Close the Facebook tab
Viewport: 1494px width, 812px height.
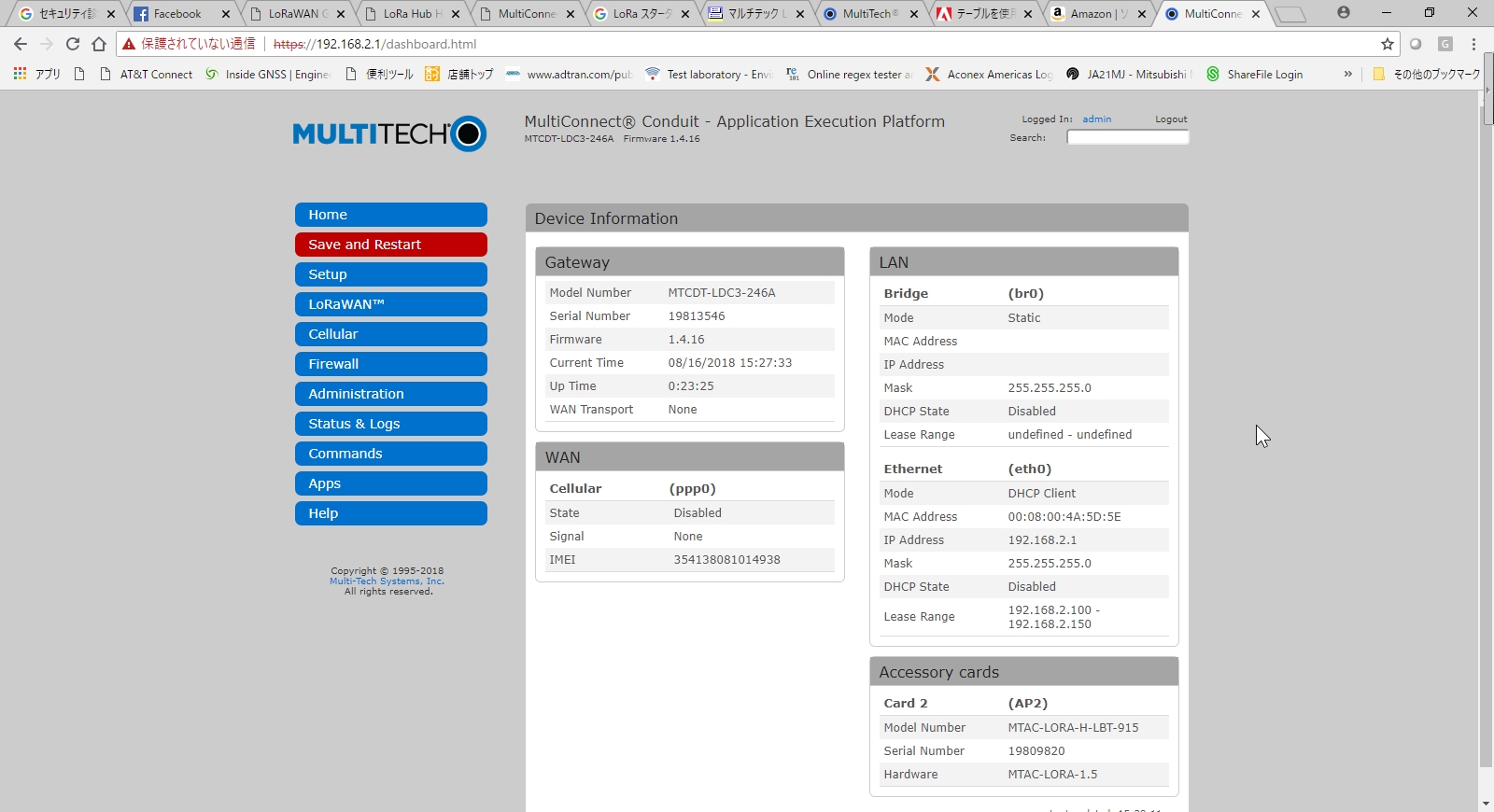[225, 14]
